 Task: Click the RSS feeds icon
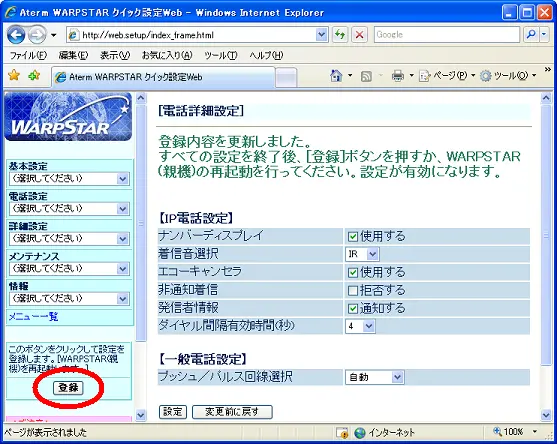(366, 76)
